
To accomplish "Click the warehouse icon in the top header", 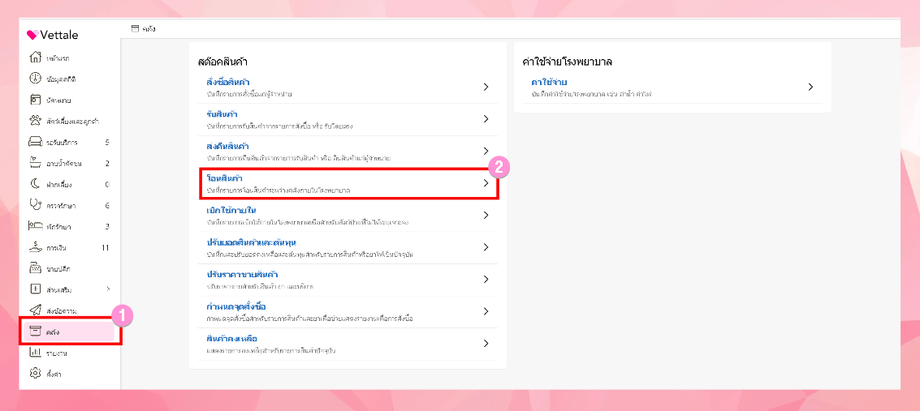I will (x=135, y=28).
